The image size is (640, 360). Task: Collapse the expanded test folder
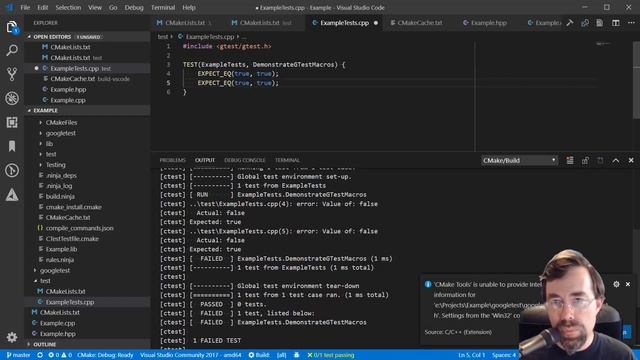[x=45, y=281]
